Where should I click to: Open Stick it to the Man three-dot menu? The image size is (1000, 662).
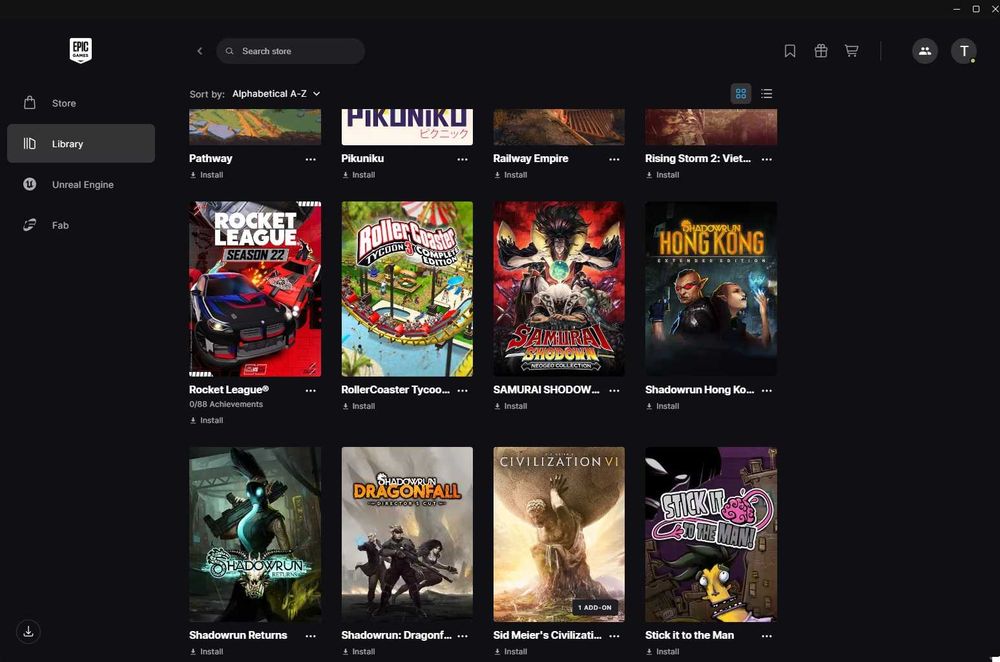pos(767,636)
